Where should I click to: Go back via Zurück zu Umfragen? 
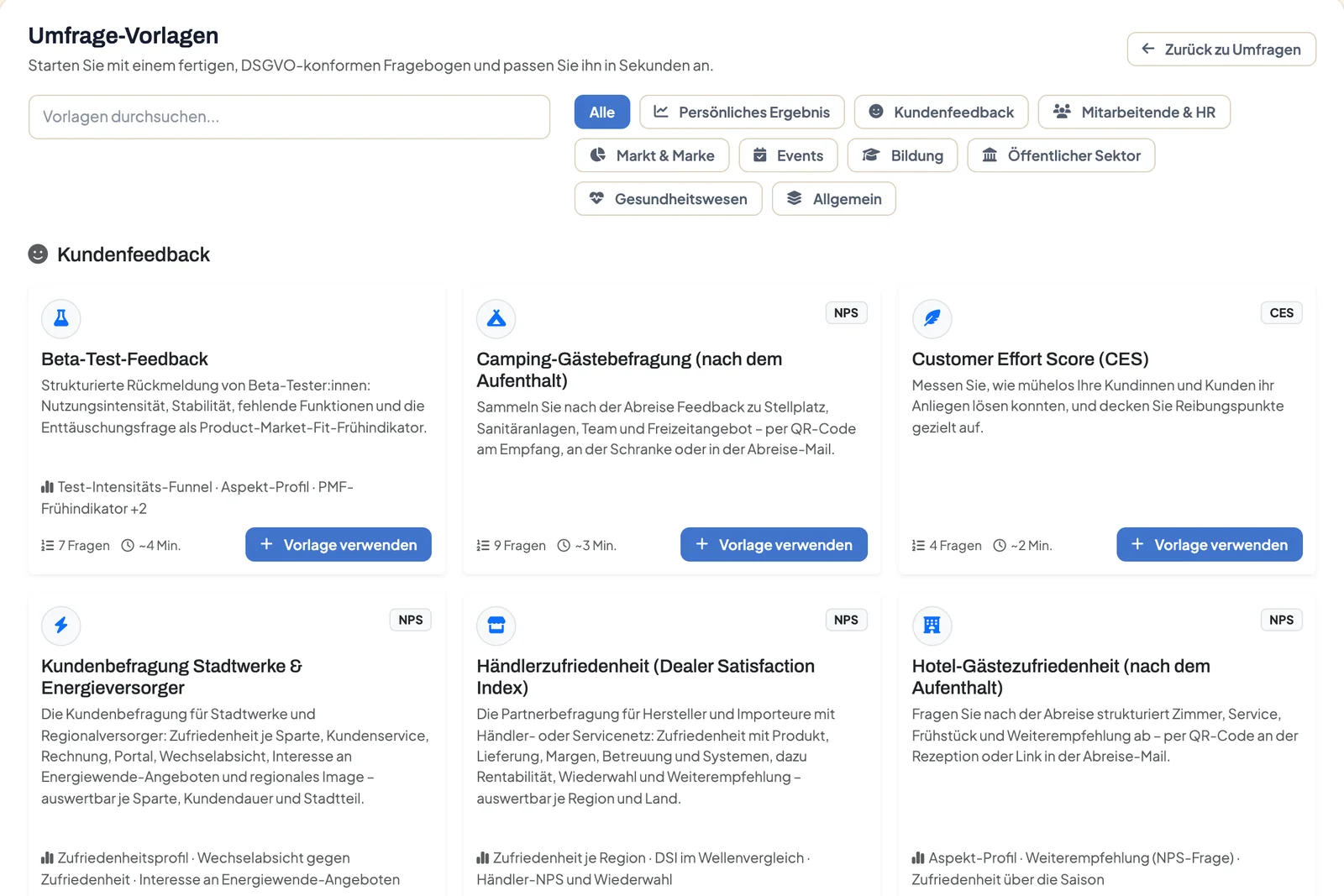(1221, 49)
